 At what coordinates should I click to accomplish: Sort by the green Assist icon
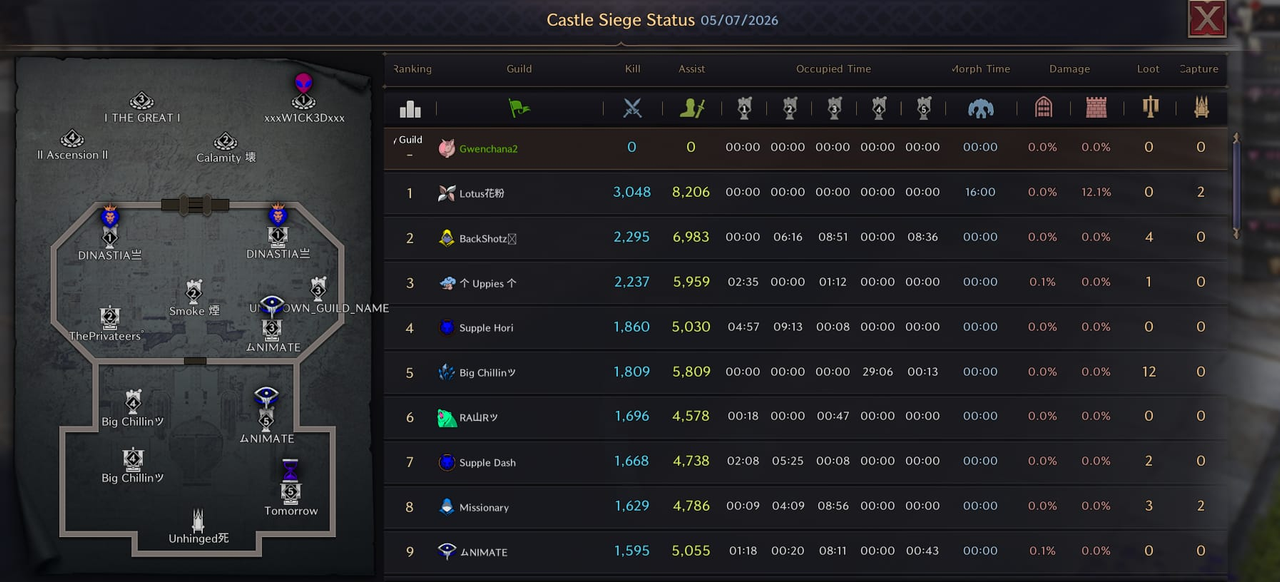pyautogui.click(x=692, y=108)
